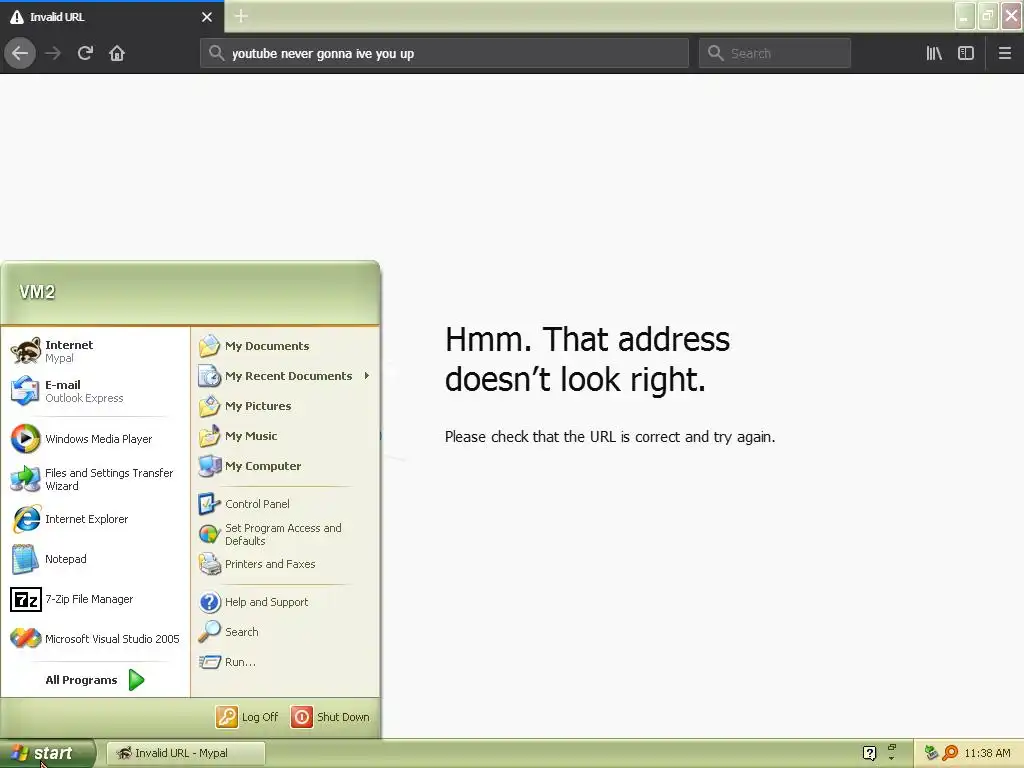Open E-mail Outlook Express
The height and width of the screenshot is (768, 1024).
coord(95,391)
